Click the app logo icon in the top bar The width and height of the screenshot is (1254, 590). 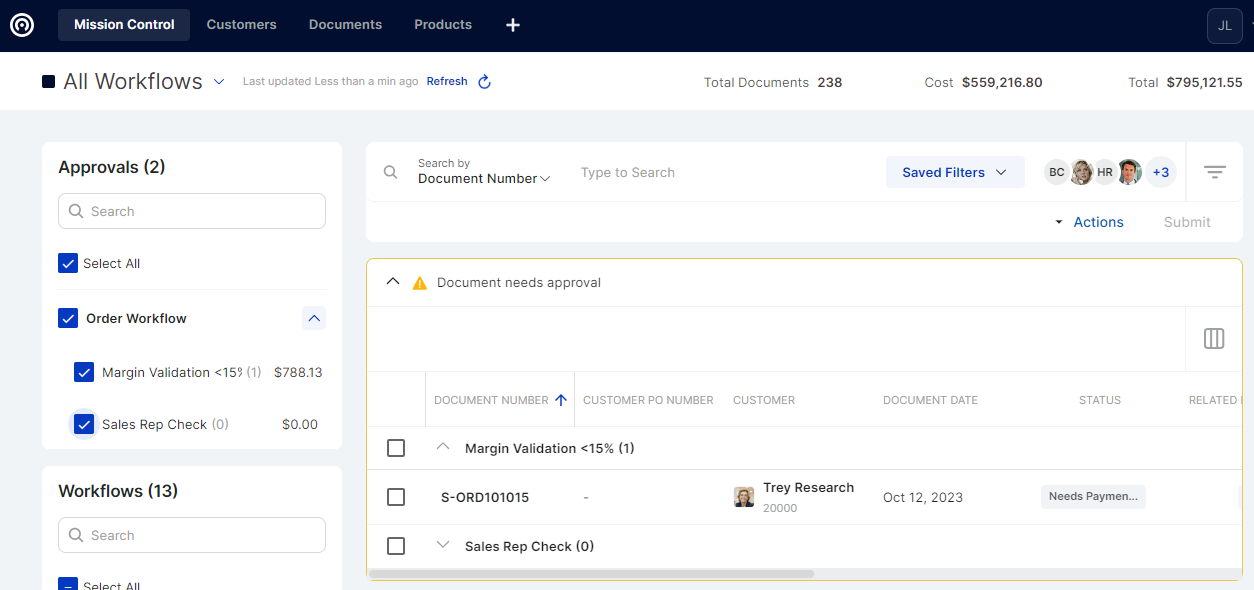22,25
